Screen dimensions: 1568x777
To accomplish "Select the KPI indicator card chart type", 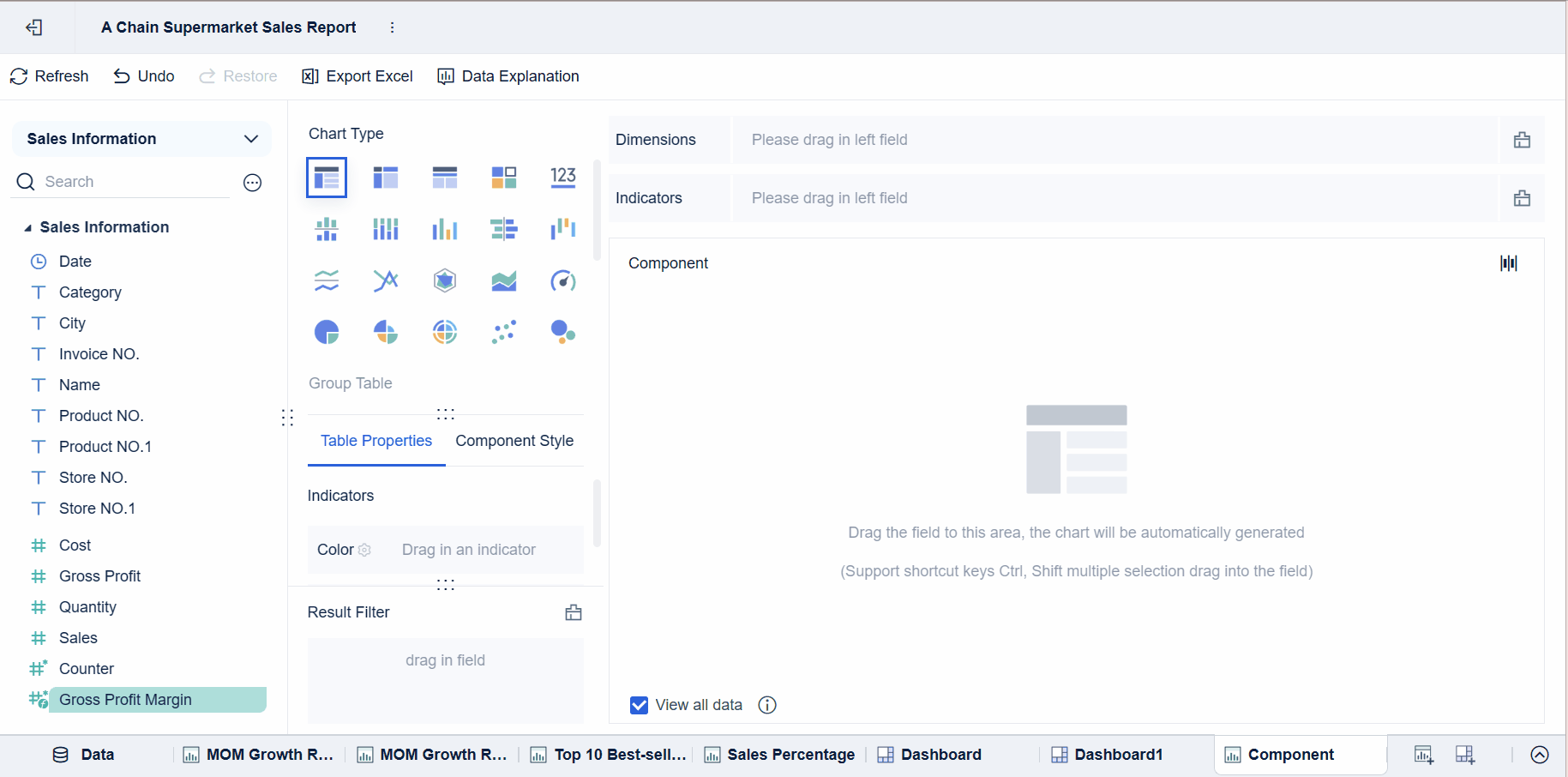I will (563, 177).
